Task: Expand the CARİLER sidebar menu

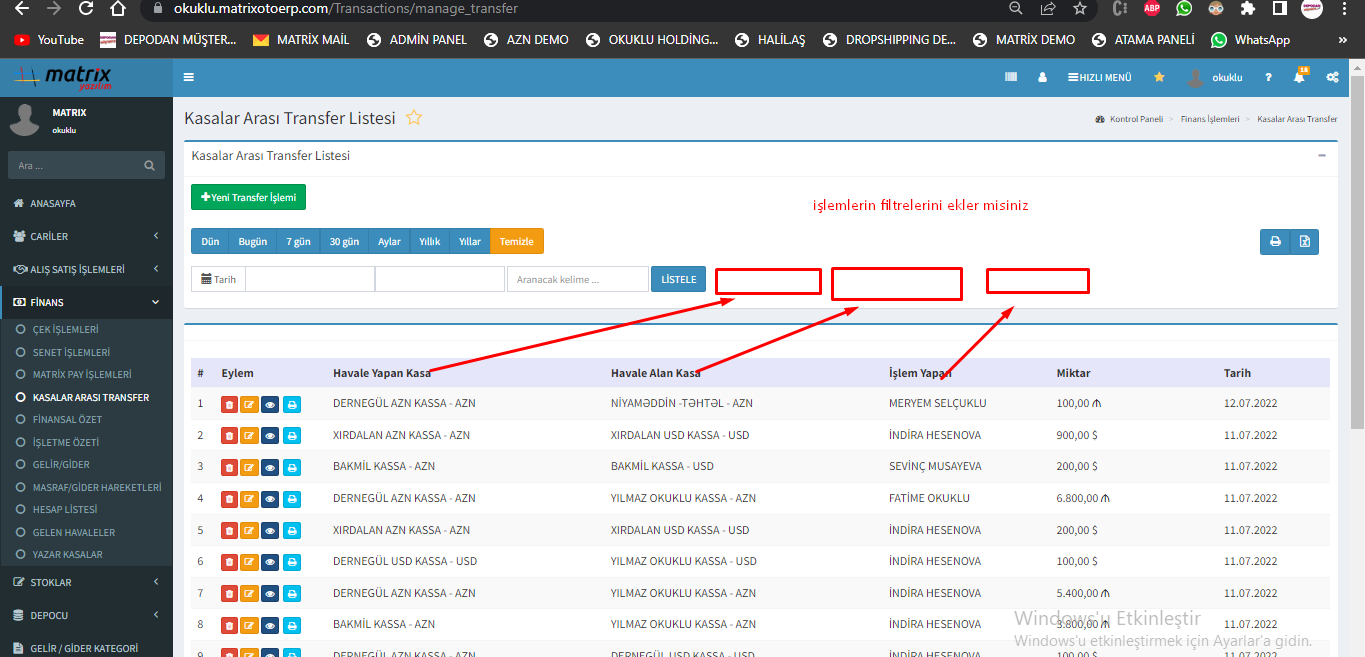Action: coord(86,236)
